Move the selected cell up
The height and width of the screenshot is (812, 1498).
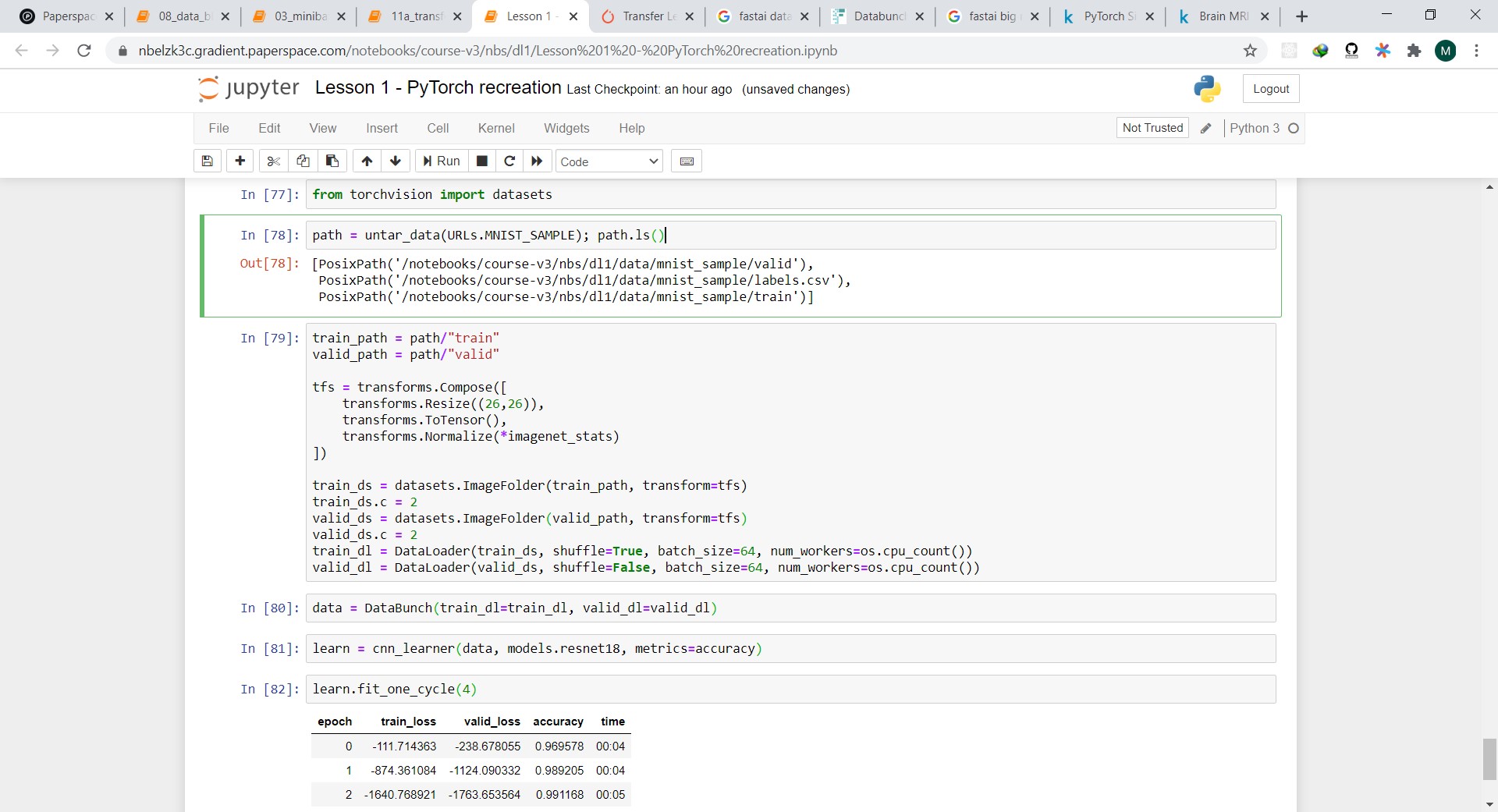pos(367,161)
